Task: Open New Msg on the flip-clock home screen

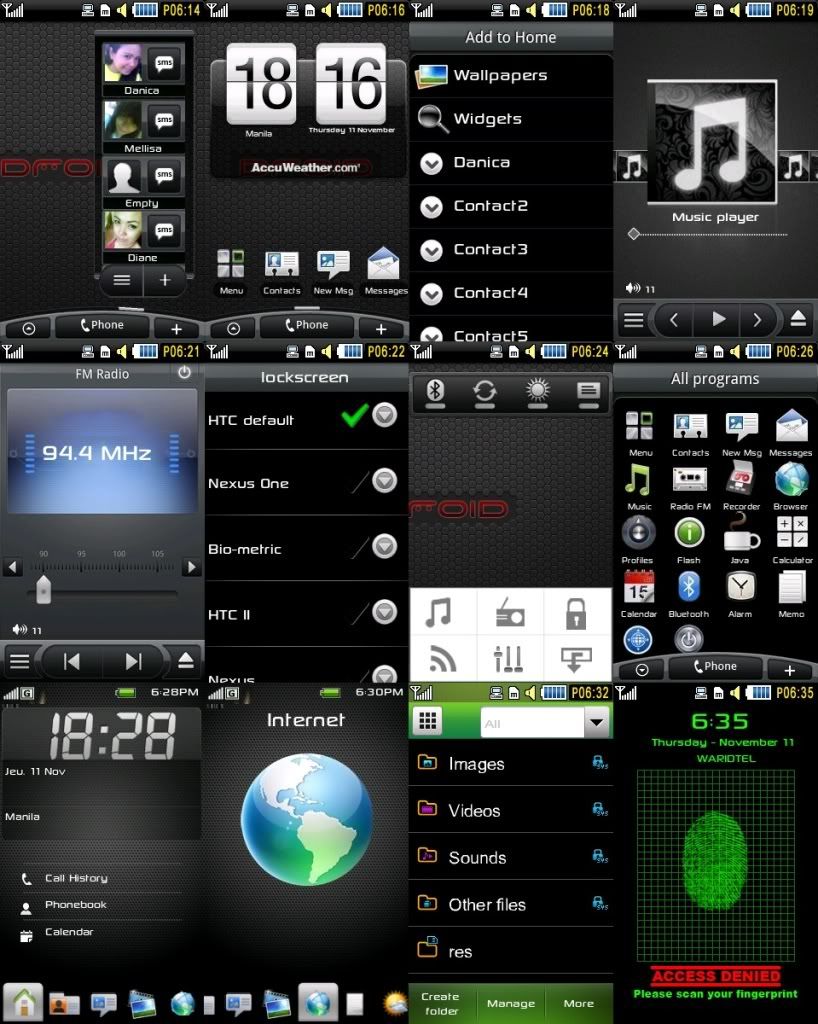Action: 333,272
